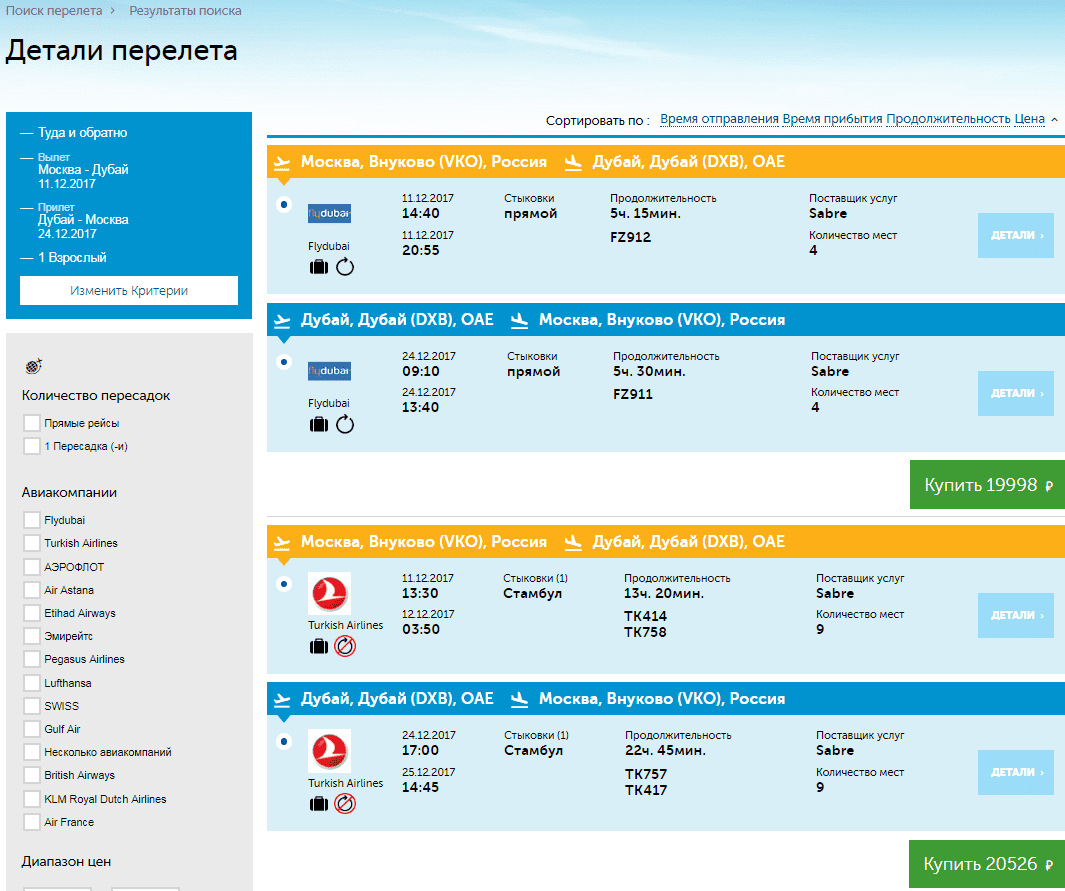1065x891 pixels.
Task: Click refundable arrow icon for flight FZ911
Action: (x=345, y=424)
